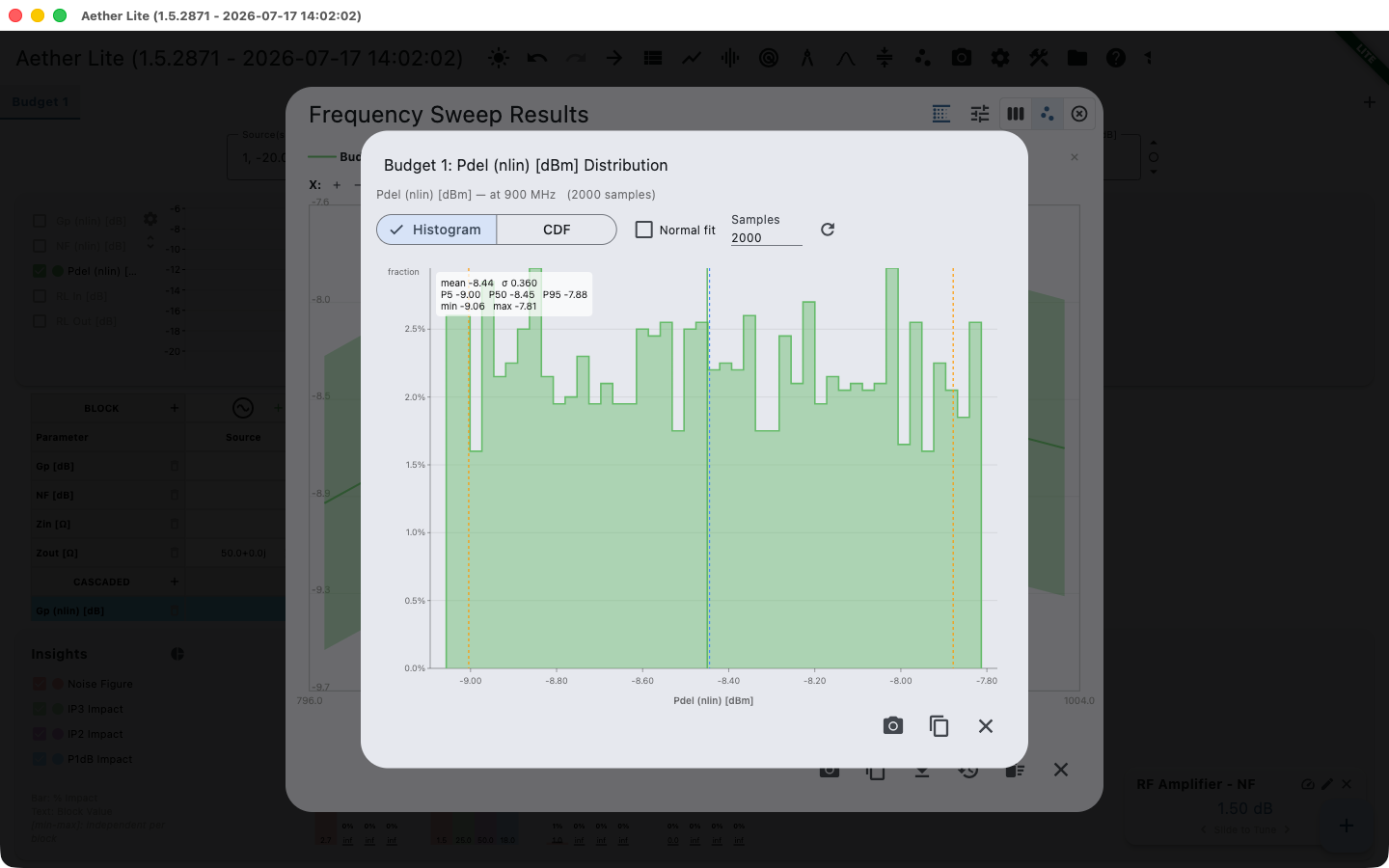The height and width of the screenshot is (868, 1389).
Task: Click the Samples input field showing 2000
Action: point(766,237)
